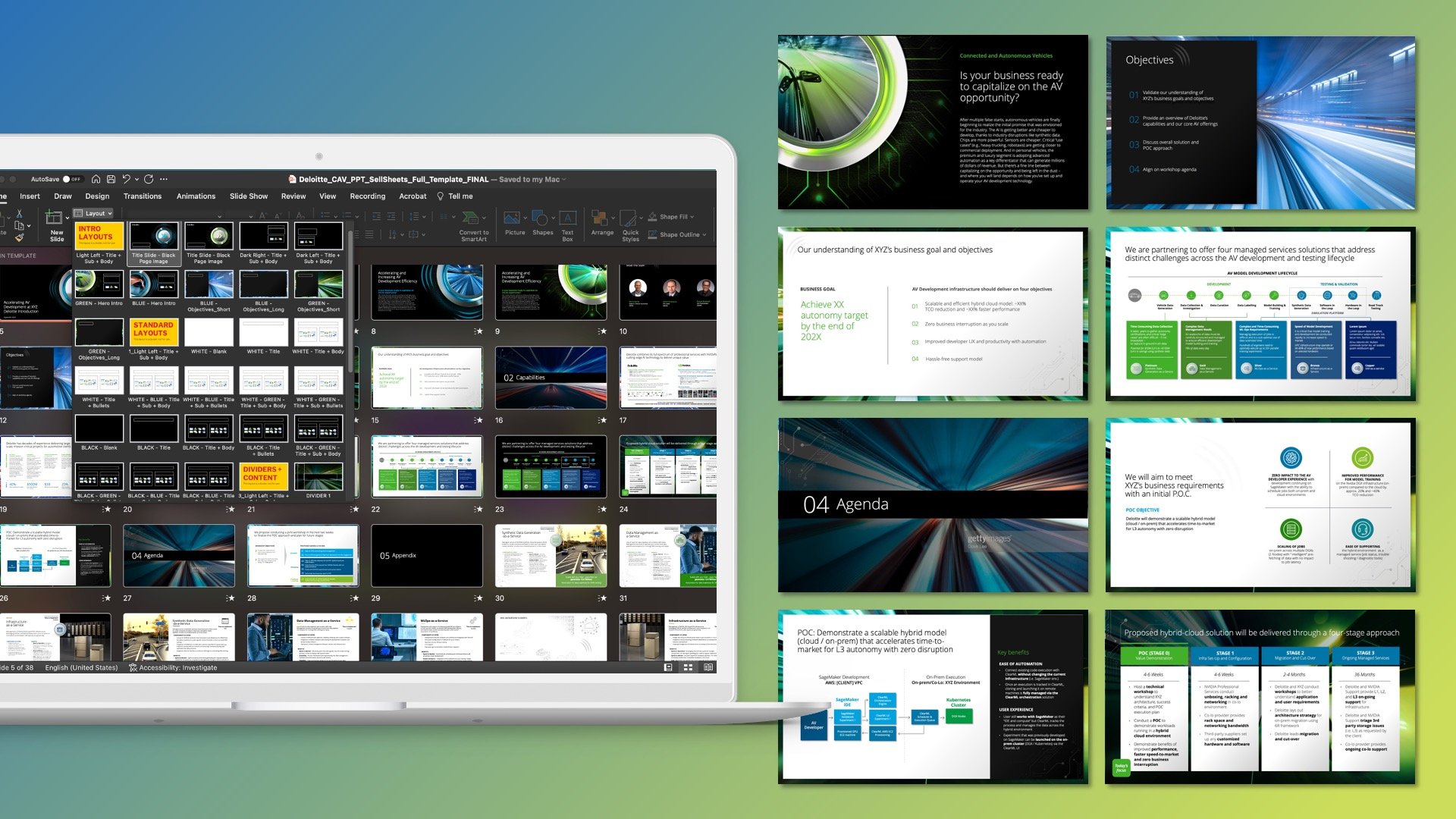Viewport: 1456px width, 819px height.
Task: Open the Shape Outline dropdown
Action: click(x=676, y=235)
